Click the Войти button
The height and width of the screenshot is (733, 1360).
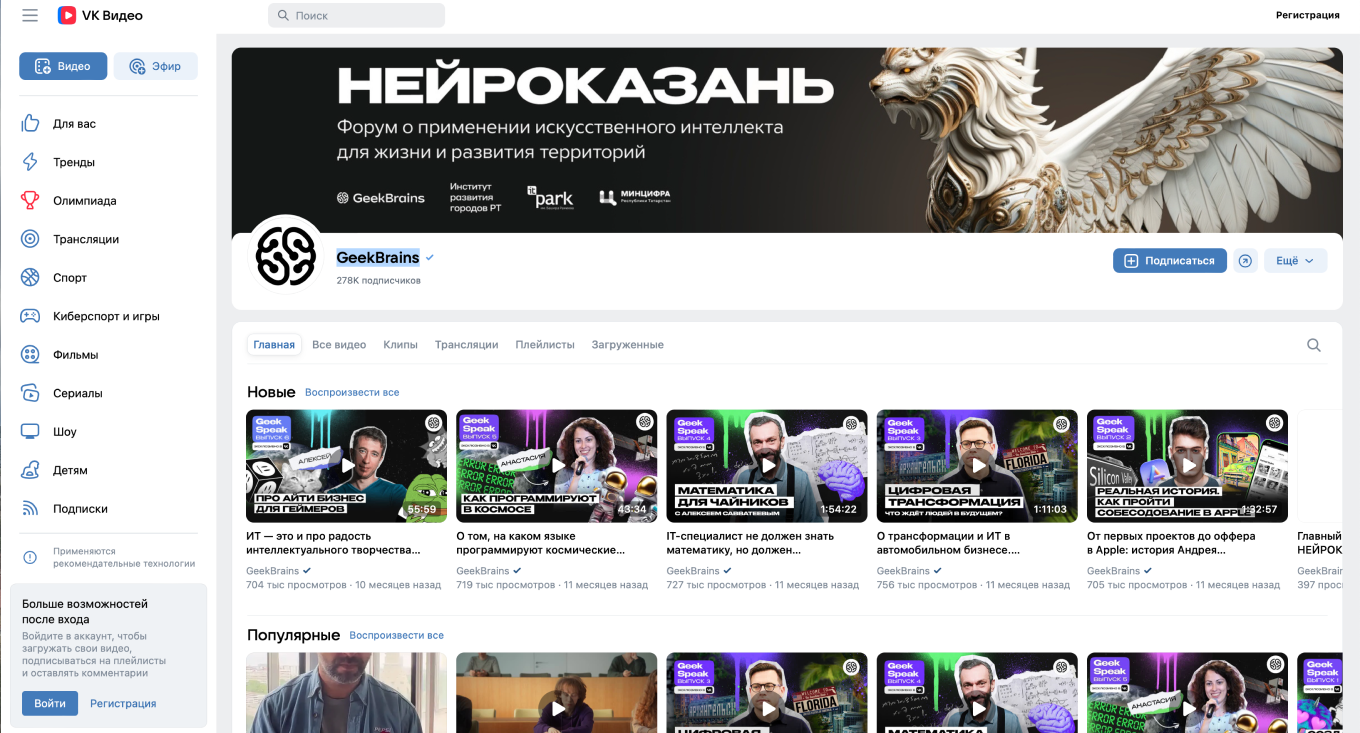point(50,703)
